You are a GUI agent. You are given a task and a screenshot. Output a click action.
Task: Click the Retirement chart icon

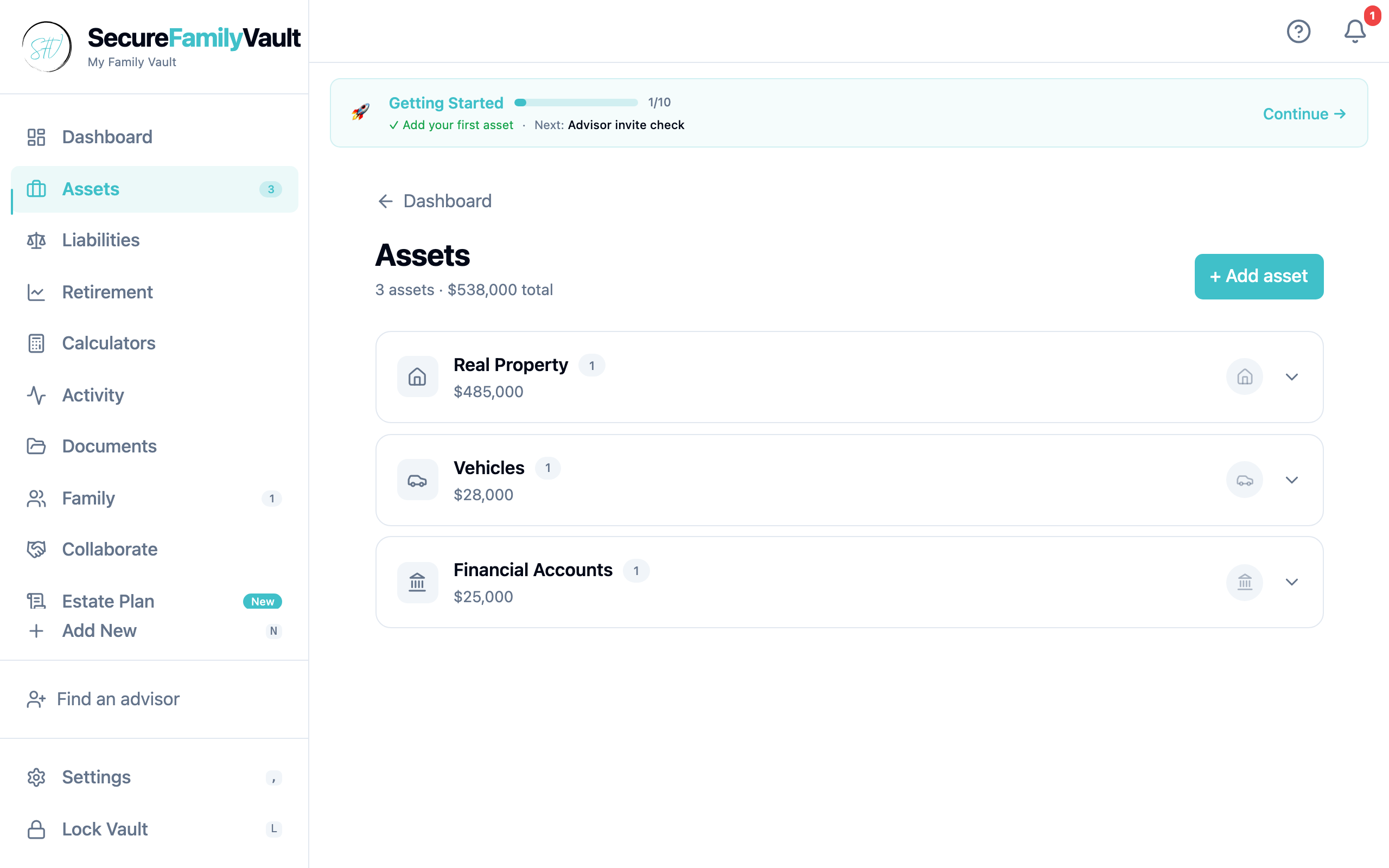tap(36, 292)
